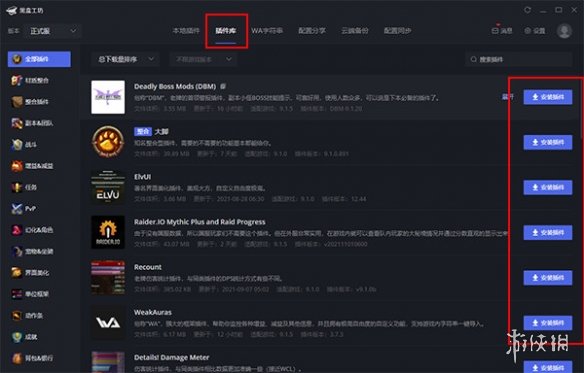
Task: Select the 全部插件 (all addons) category
Action: (x=39, y=59)
